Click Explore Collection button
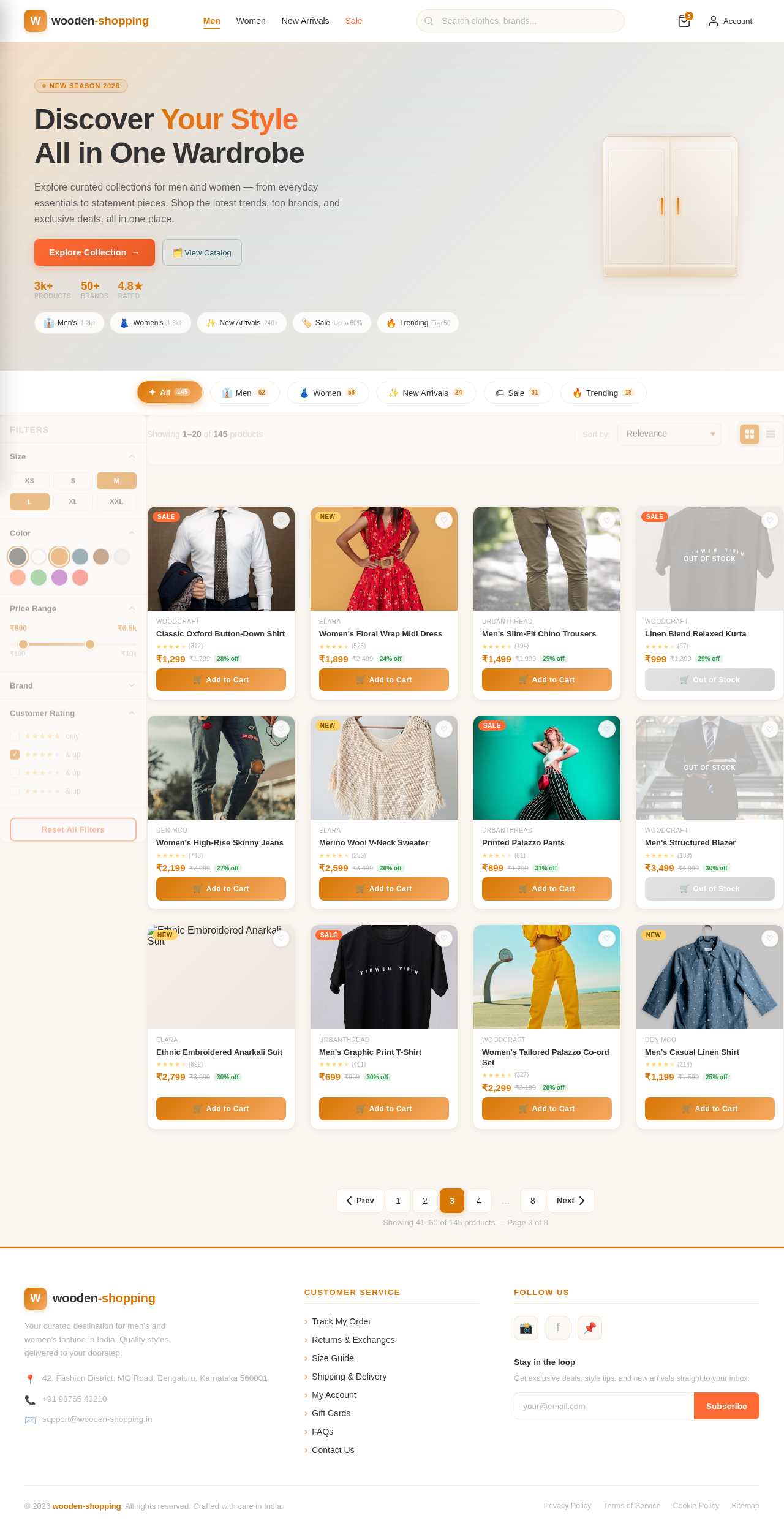The image size is (784, 1537). click(x=94, y=252)
